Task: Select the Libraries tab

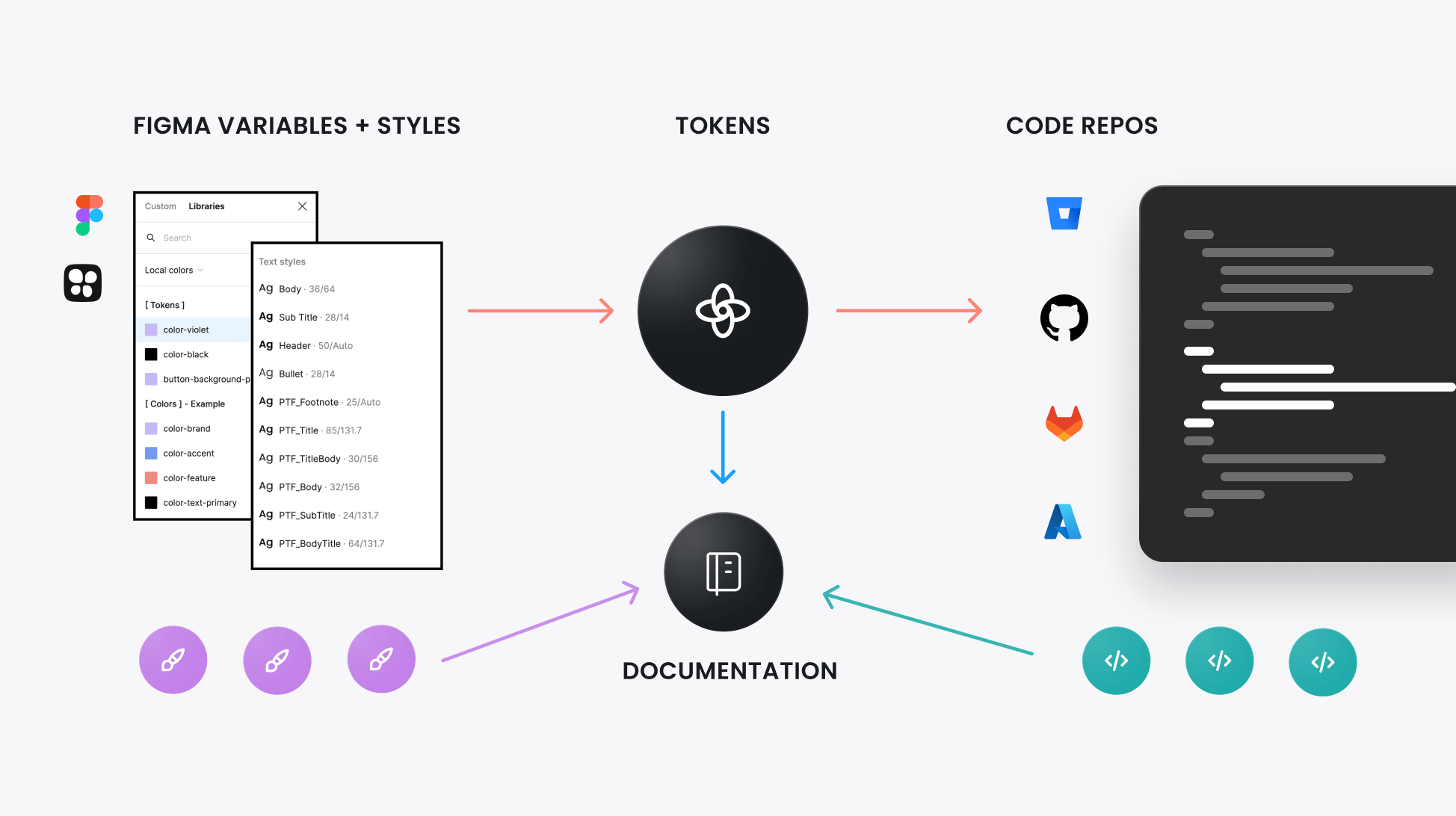Action: click(x=204, y=206)
